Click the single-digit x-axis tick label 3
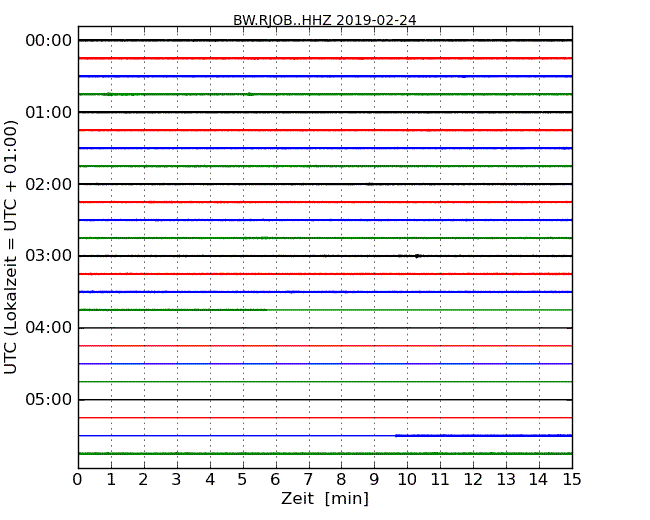This screenshot has width=650, height=520. [177, 480]
